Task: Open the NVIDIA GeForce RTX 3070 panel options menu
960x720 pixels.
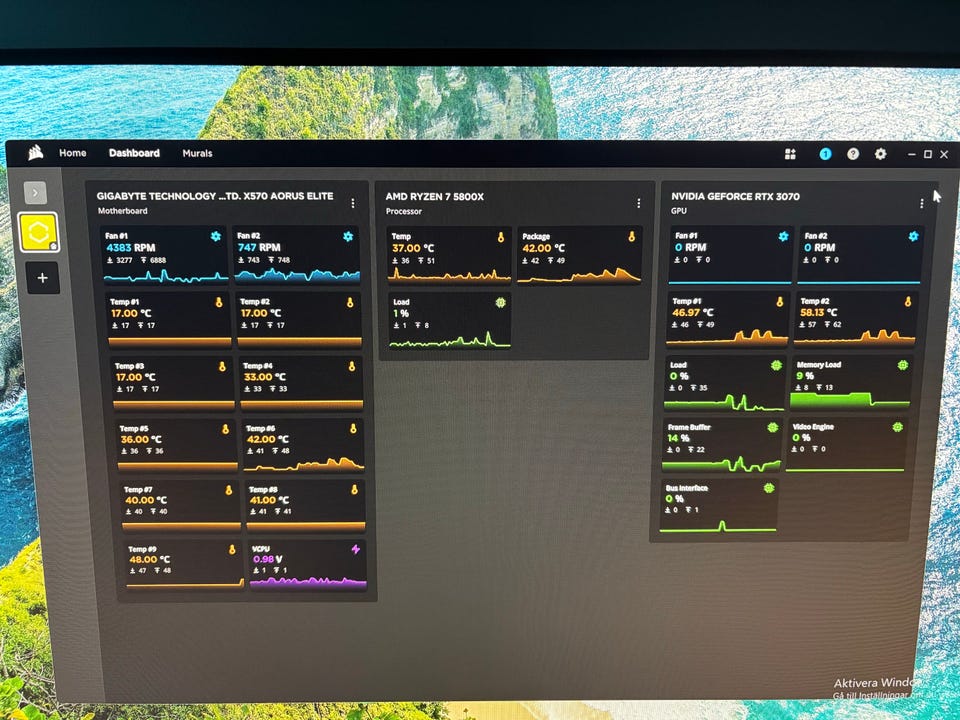Action: point(921,203)
